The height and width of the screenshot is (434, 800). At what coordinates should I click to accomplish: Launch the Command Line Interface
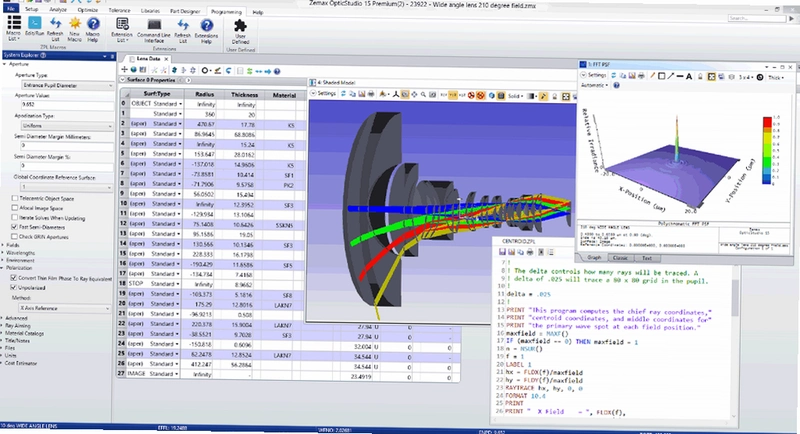[x=154, y=31]
